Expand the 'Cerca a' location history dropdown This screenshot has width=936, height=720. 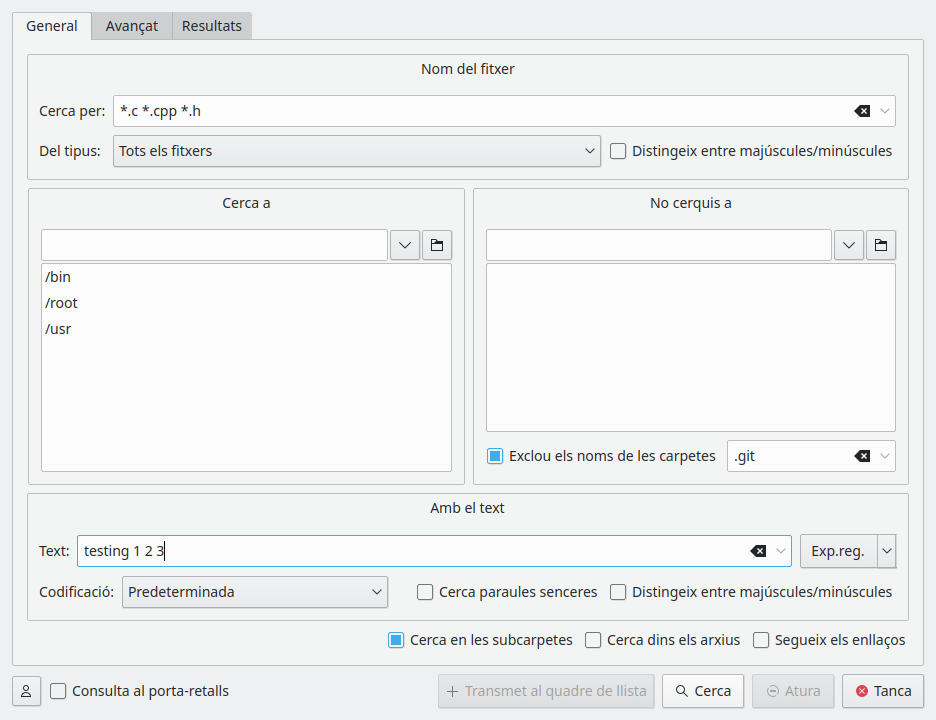point(405,245)
